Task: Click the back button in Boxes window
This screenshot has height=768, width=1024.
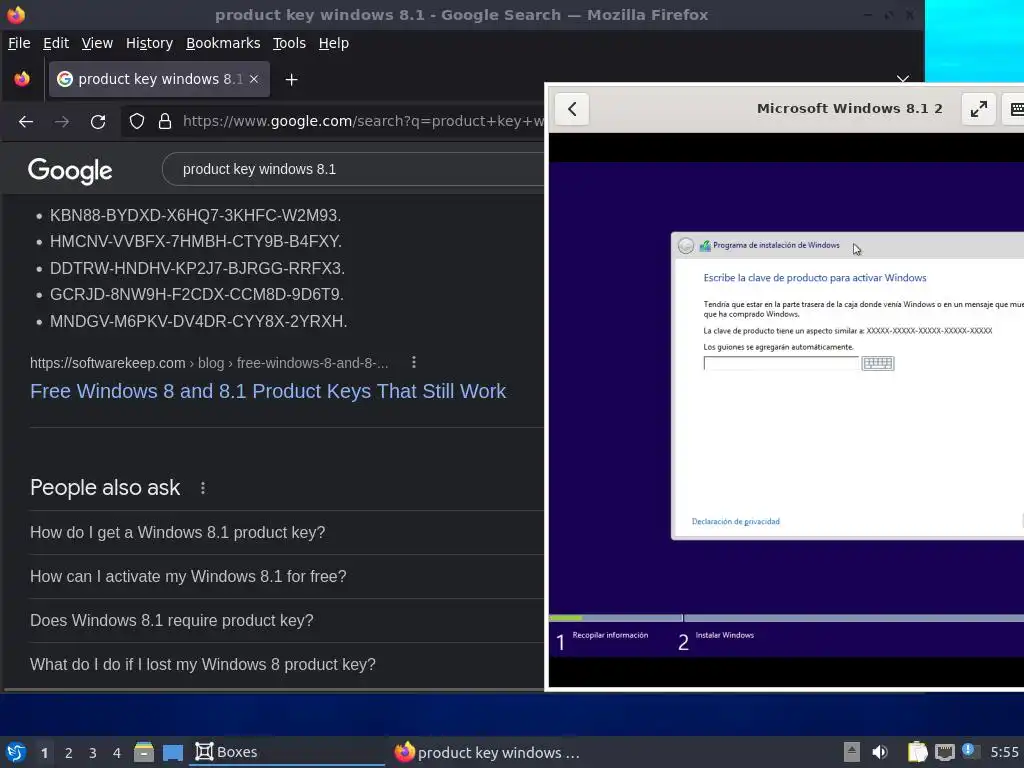Action: coord(572,109)
